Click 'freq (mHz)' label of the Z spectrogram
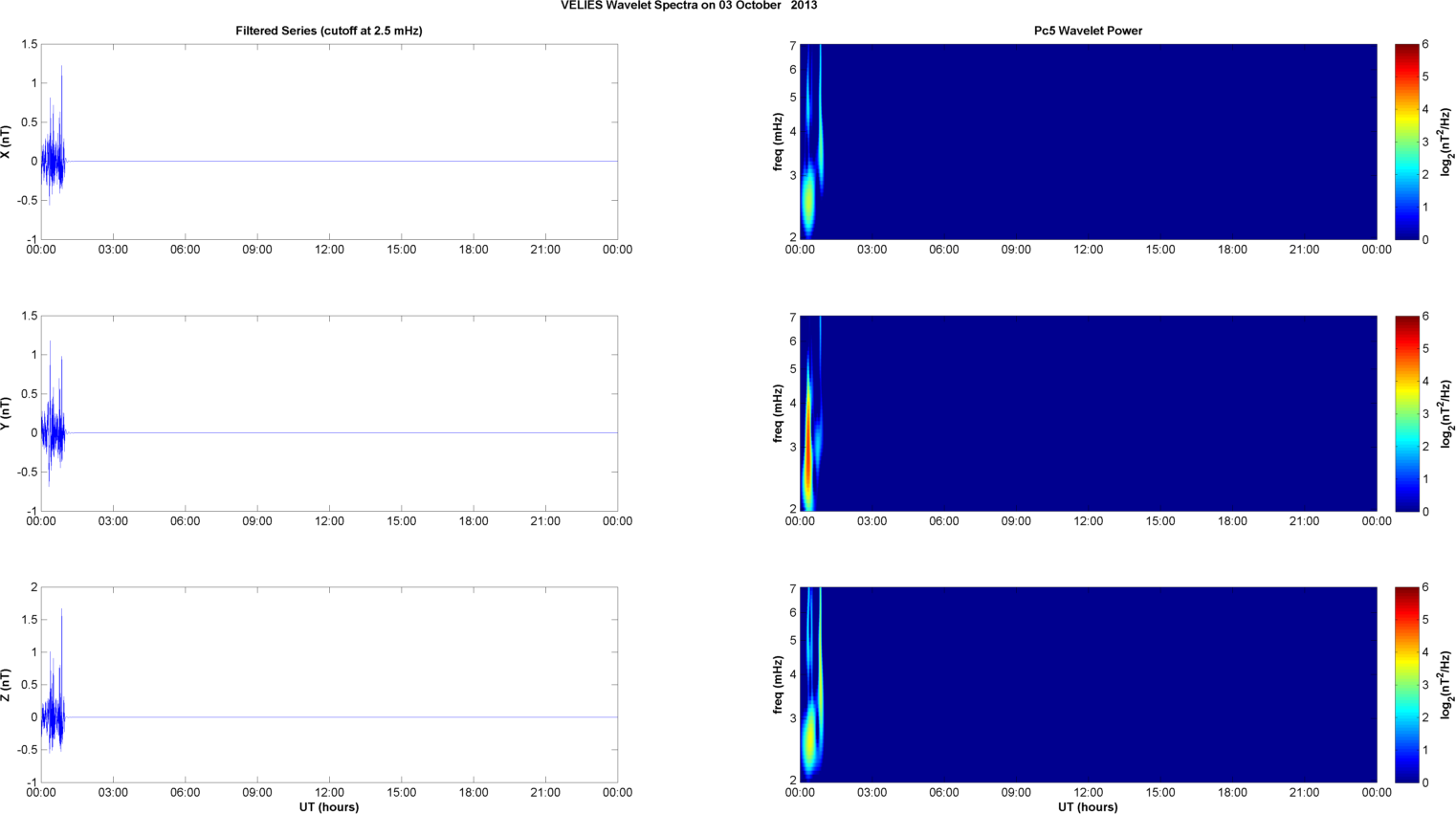Screen dimensions: 1456x814 pyautogui.click(x=779, y=685)
